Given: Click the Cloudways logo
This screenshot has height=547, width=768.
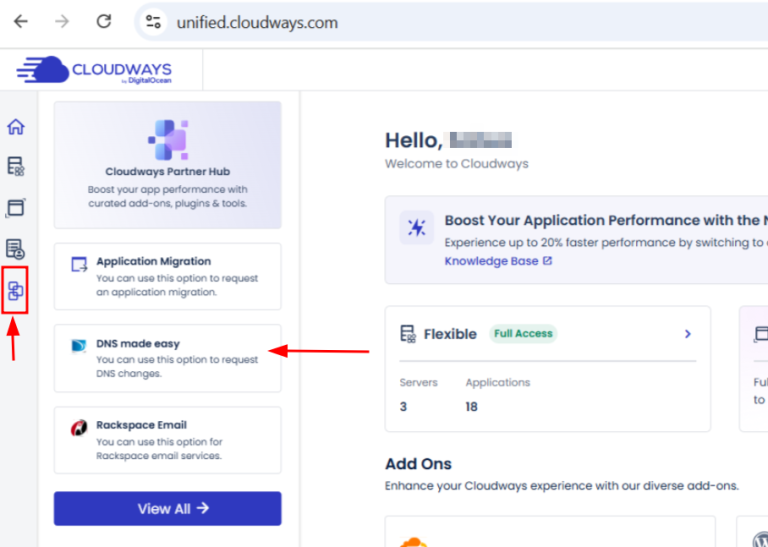Looking at the screenshot, I should (x=96, y=70).
